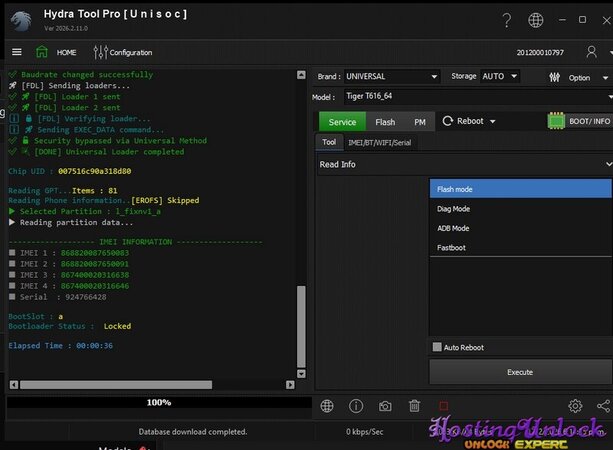The image size is (613, 450).
Task: Click the info circle icon in bottom toolbar
Action: 355,406
